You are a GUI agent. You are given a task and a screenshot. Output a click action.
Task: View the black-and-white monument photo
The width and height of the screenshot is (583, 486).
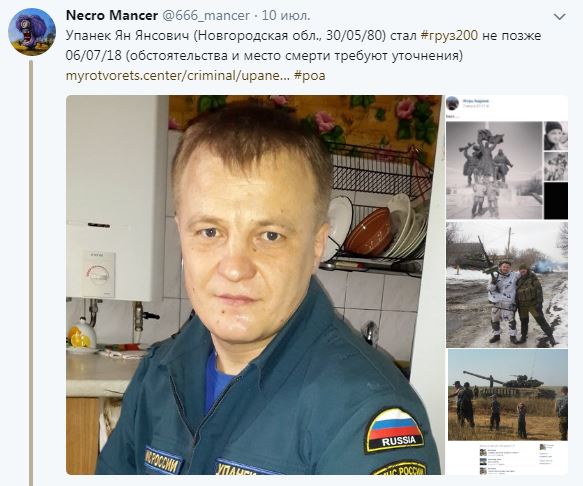coord(494,170)
